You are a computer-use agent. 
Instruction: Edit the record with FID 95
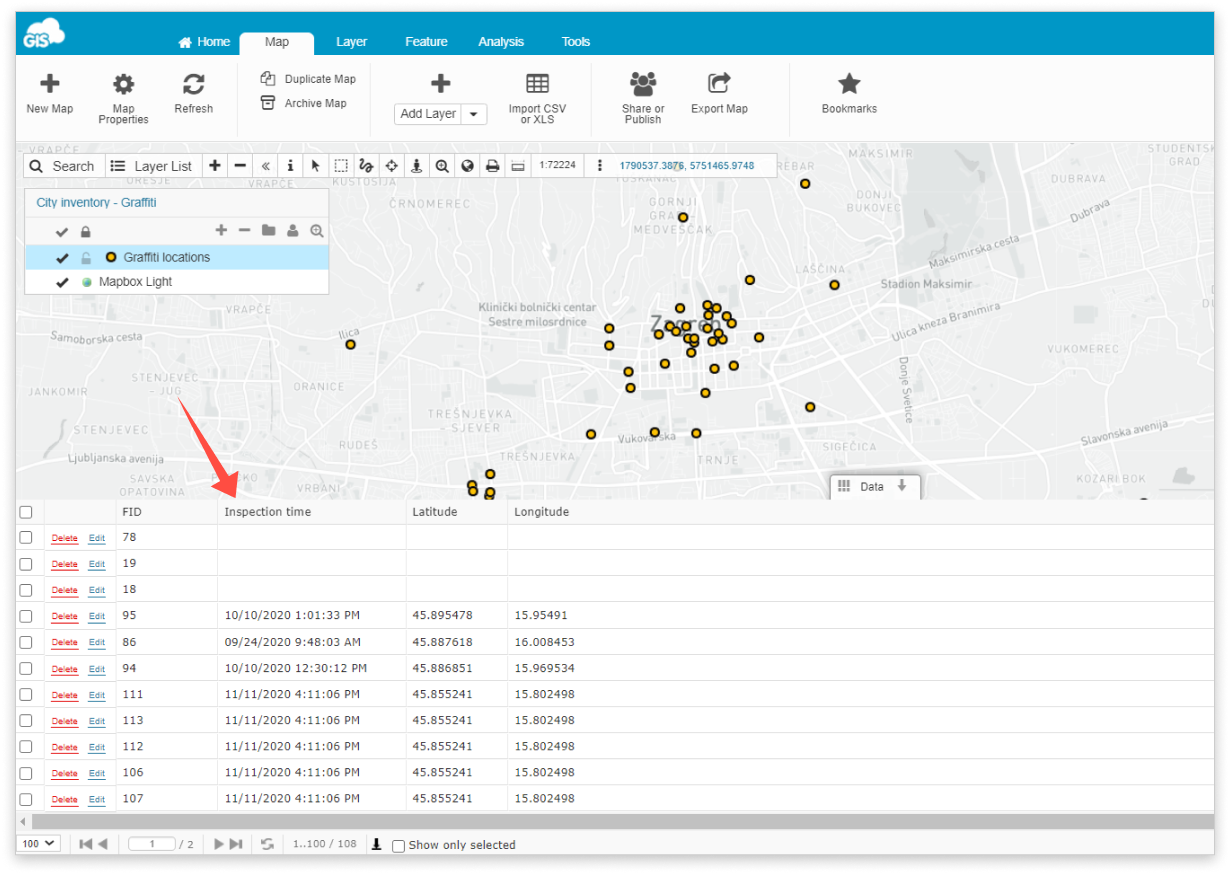[96, 616]
